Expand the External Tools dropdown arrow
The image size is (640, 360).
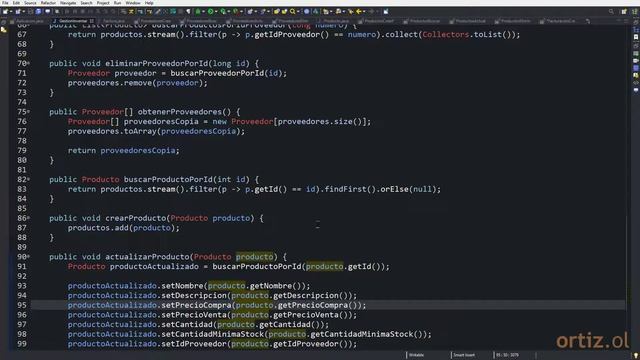click(242, 11)
